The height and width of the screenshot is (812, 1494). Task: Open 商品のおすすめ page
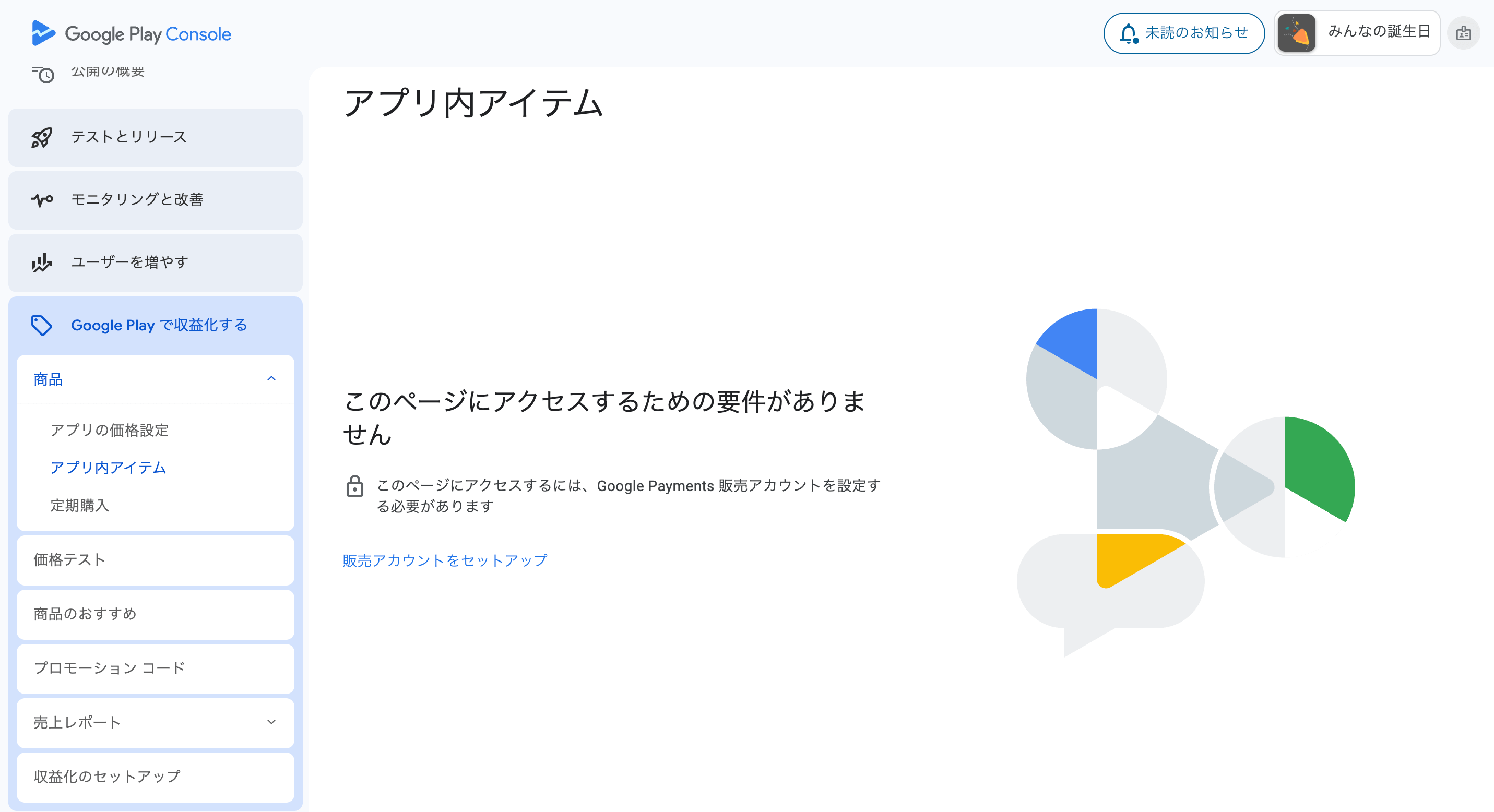tap(156, 614)
